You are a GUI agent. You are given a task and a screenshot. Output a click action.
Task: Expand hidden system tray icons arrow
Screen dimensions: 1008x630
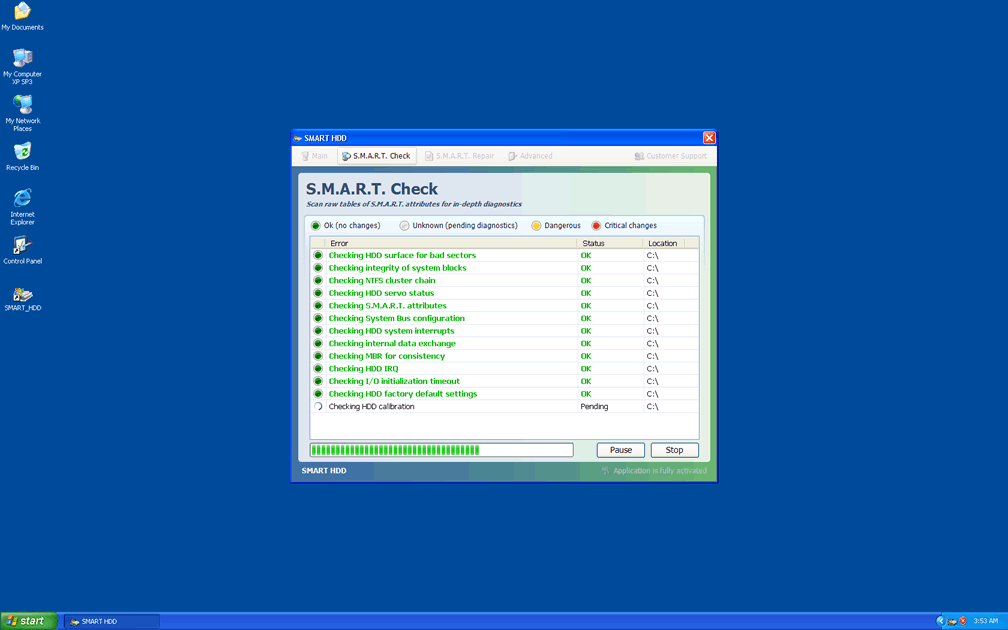click(940, 621)
